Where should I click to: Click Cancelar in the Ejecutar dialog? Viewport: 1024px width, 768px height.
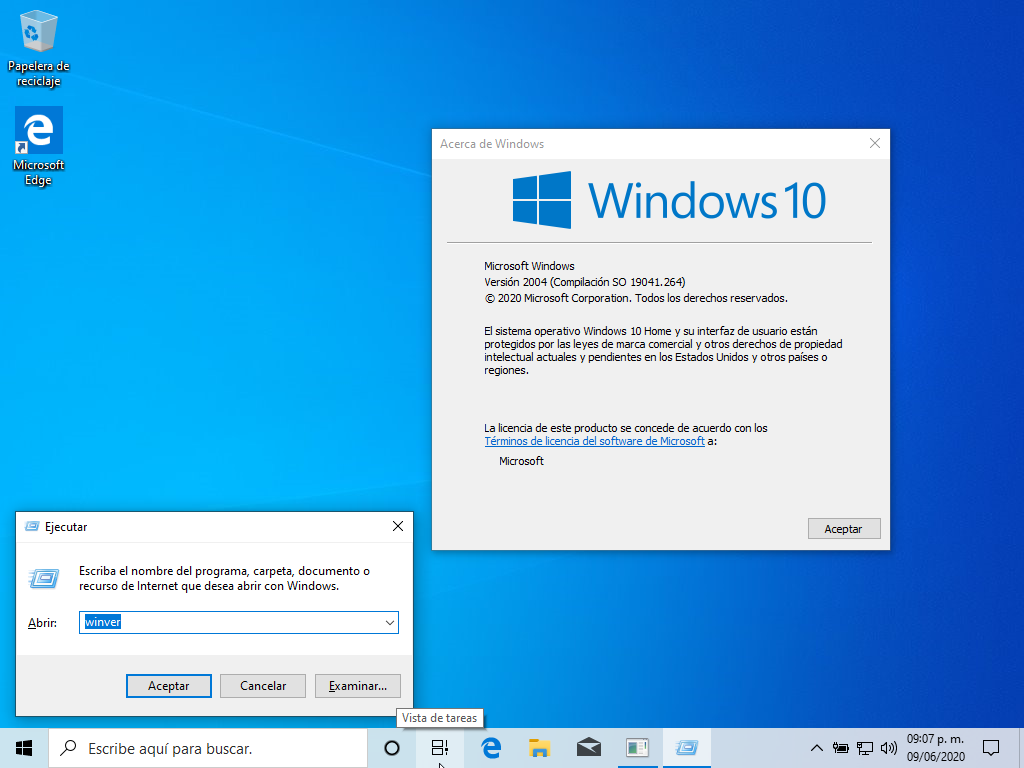[263, 686]
